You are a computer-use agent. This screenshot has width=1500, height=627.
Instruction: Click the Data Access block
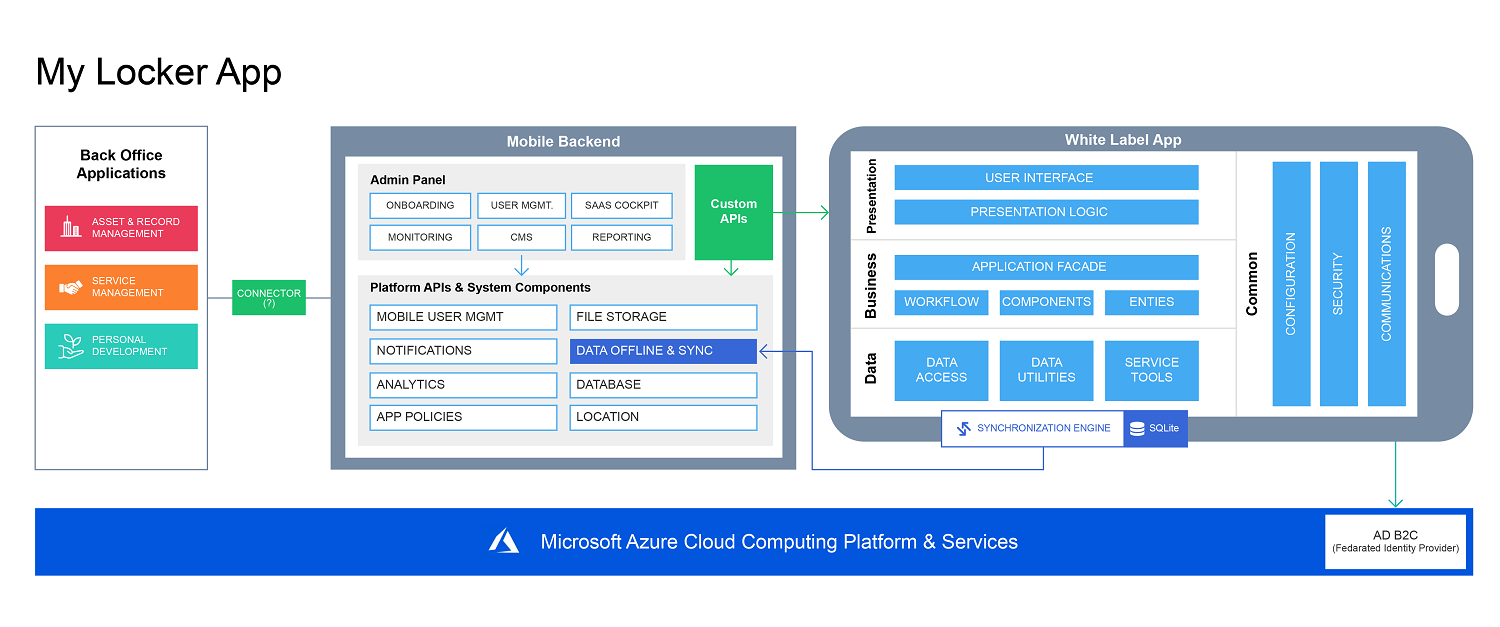click(x=941, y=370)
